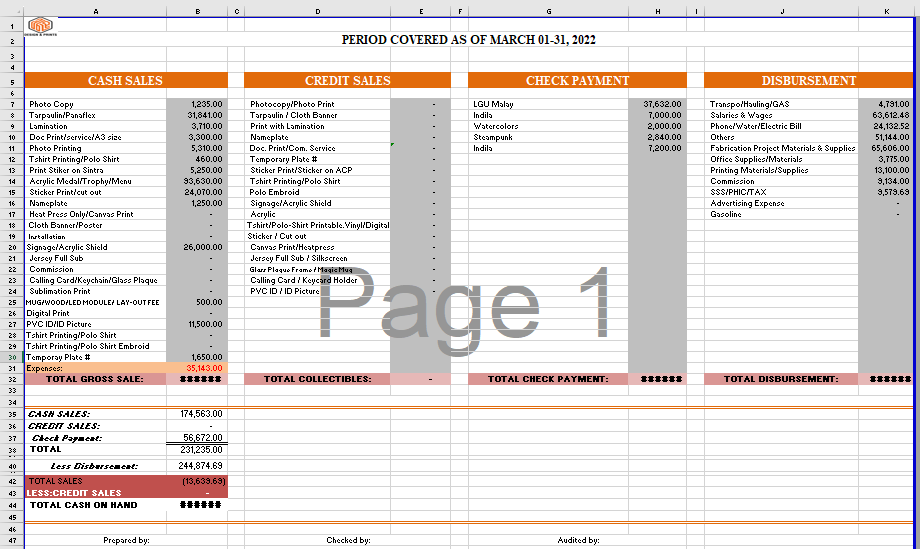Select the Phone/Water/Electric Bill cell
Viewport: 920px width, 549px height.
pos(782,126)
